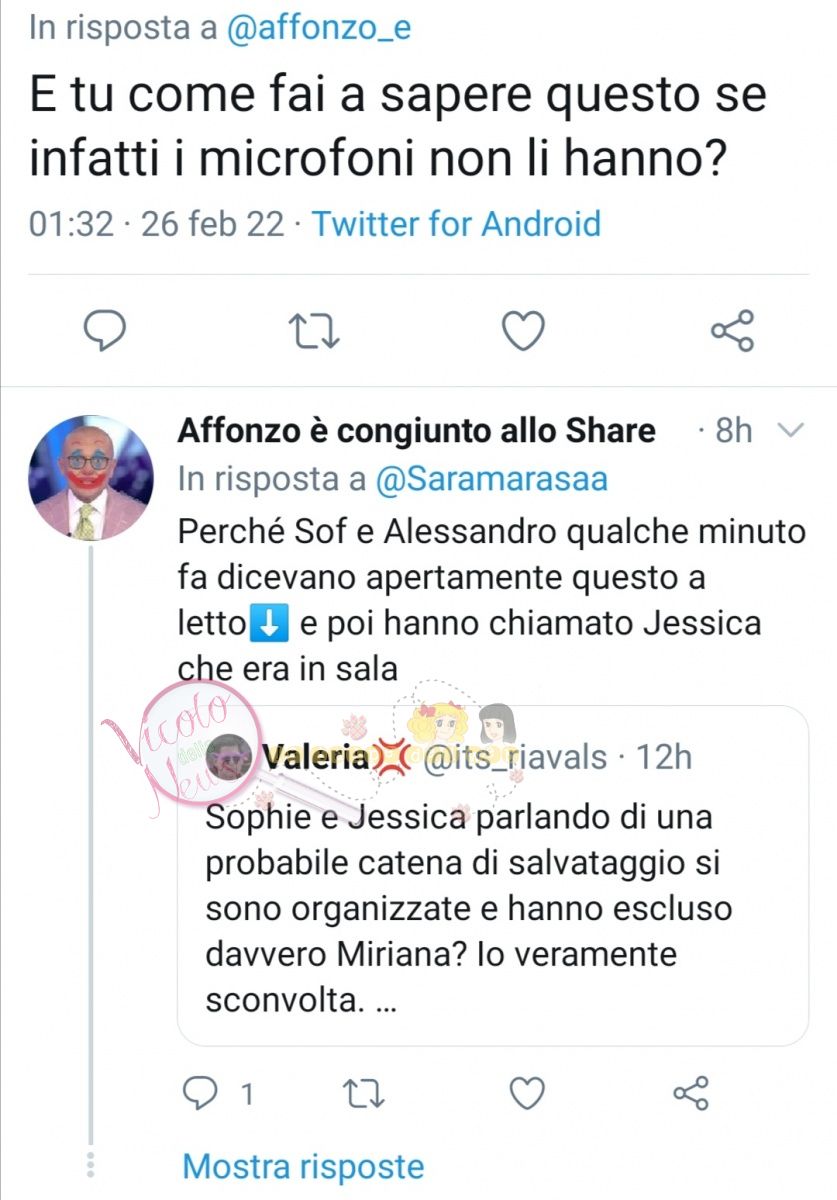
Task: Open Valeria's quoted tweet avatar
Action: point(229,757)
